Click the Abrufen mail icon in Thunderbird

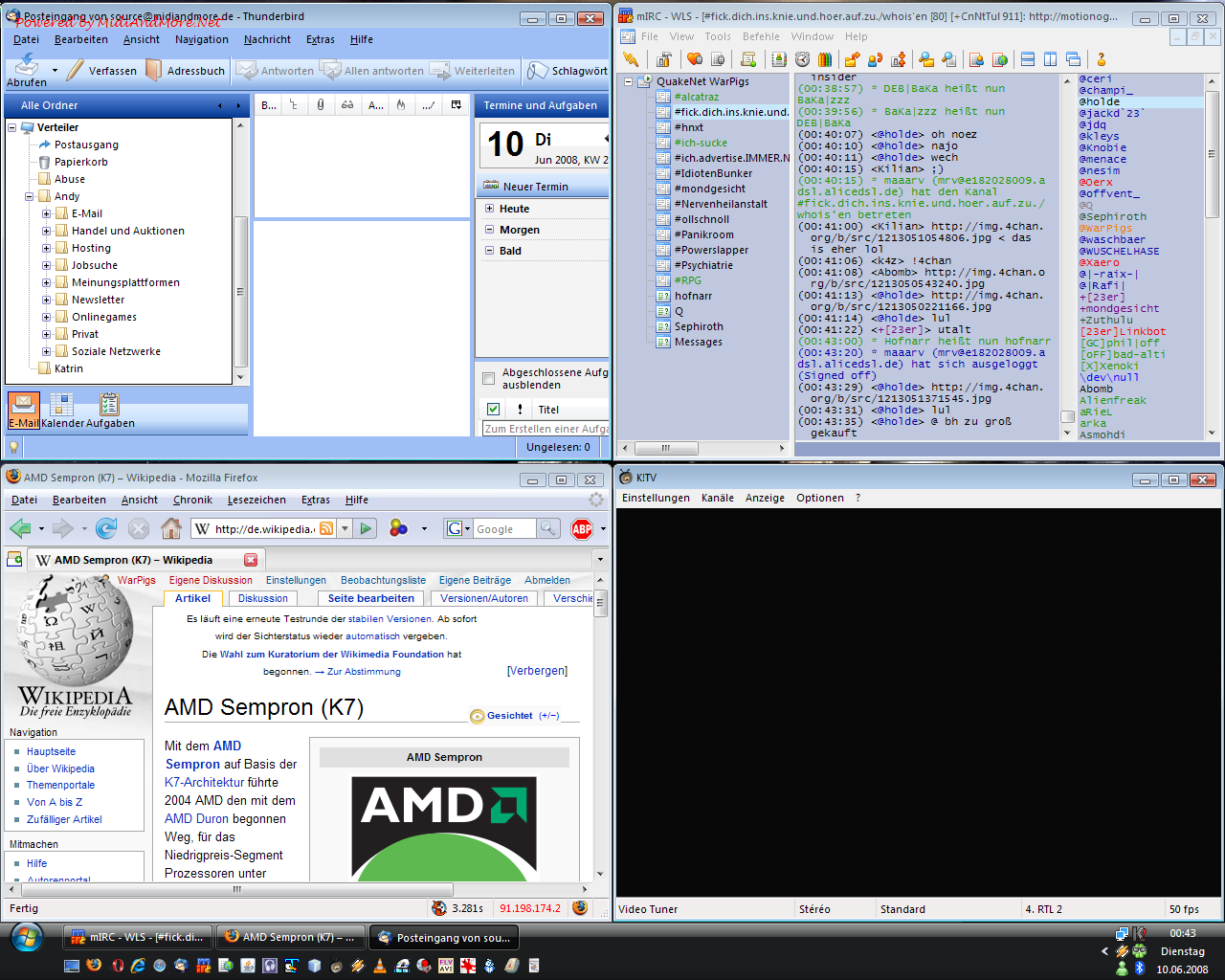point(26,65)
